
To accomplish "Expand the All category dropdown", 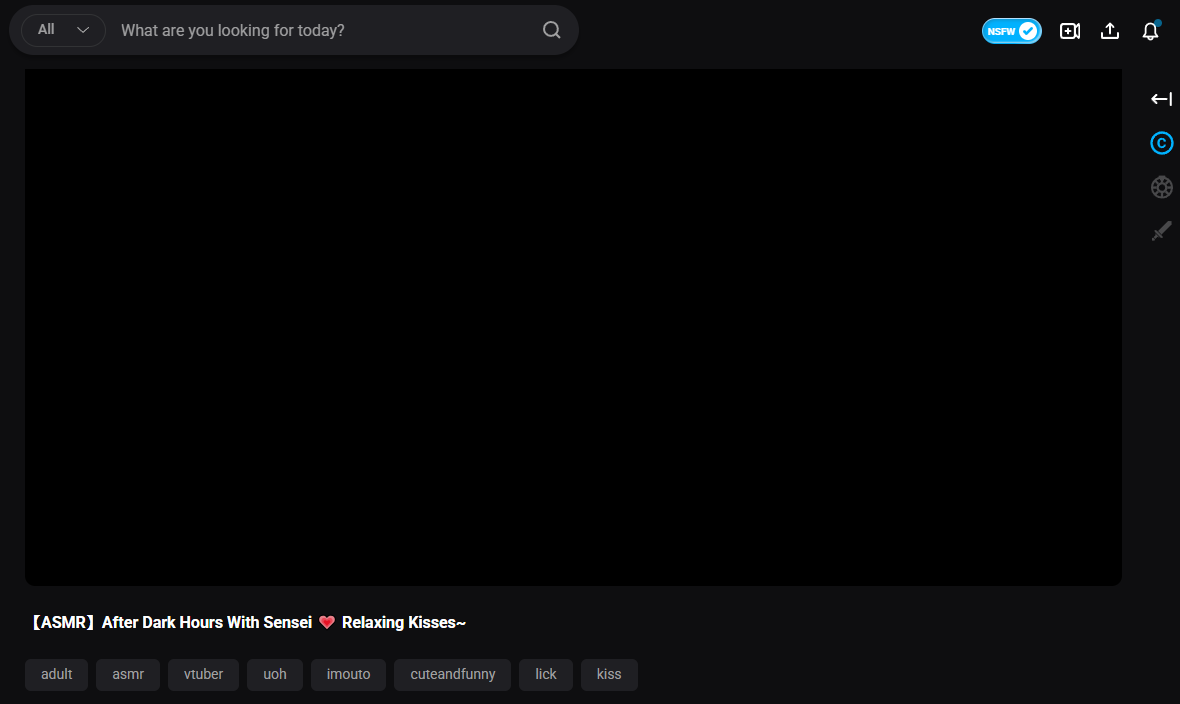I will (63, 30).
